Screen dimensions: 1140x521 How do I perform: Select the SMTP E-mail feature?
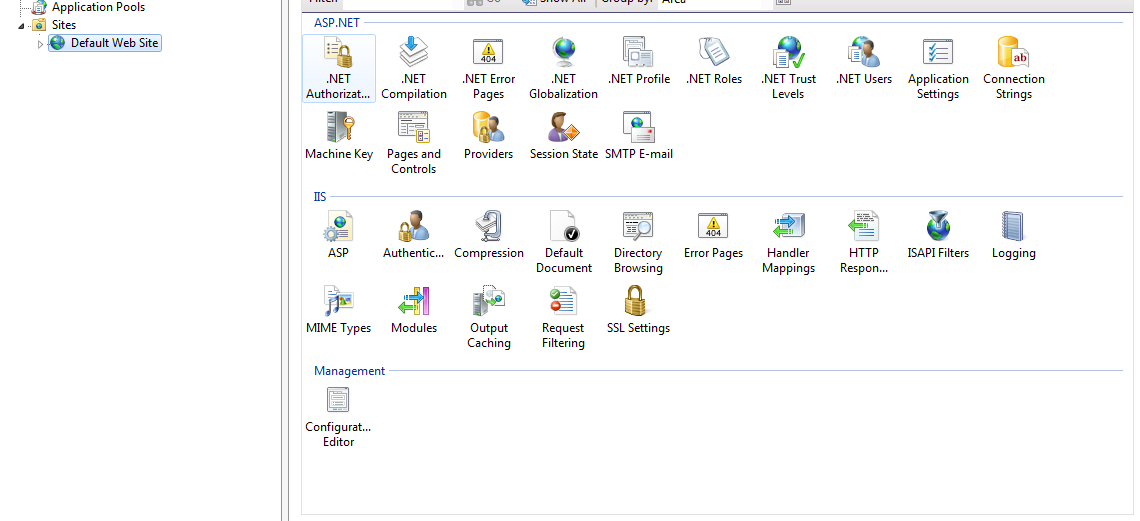tap(638, 136)
